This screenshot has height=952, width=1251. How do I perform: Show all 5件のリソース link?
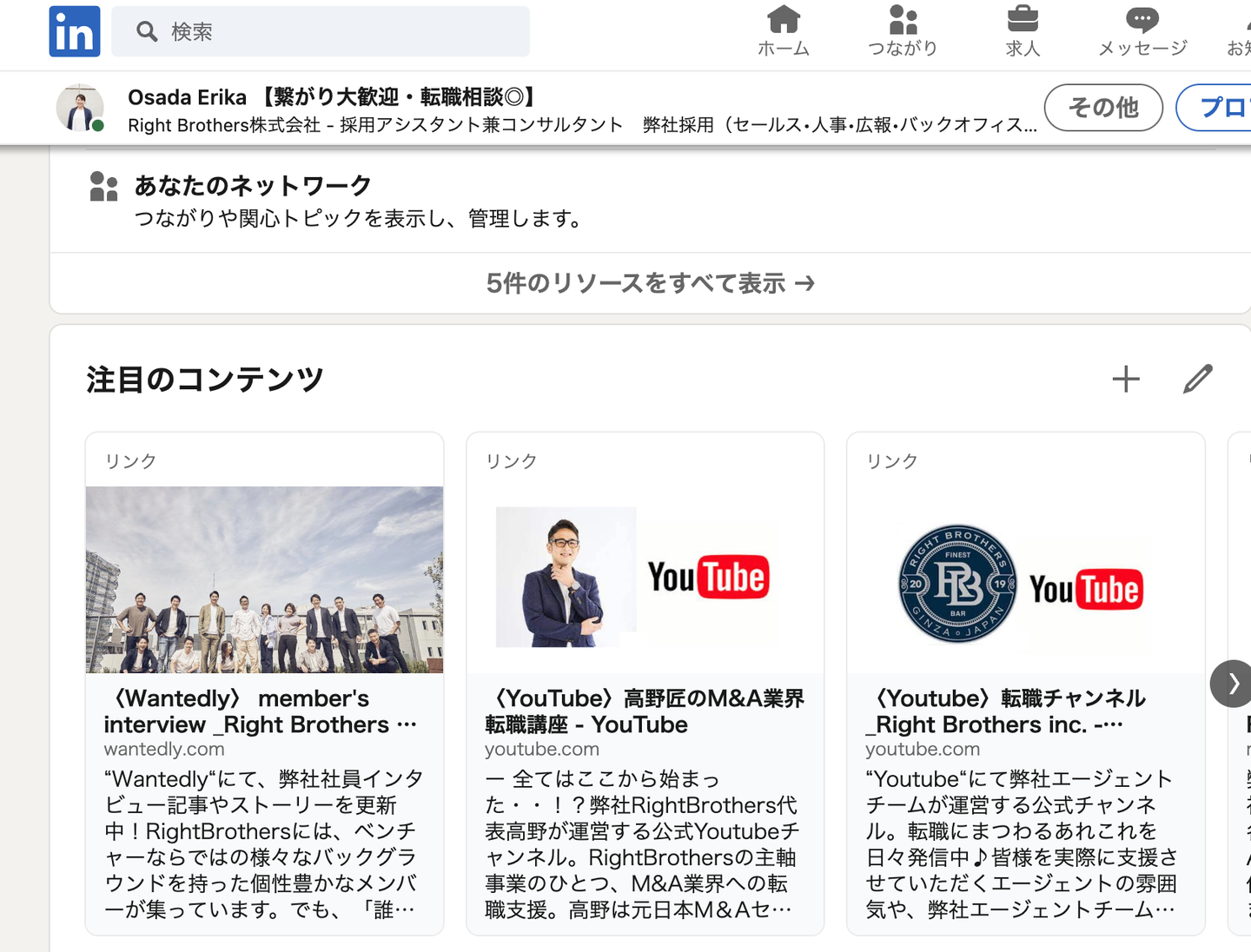click(650, 283)
